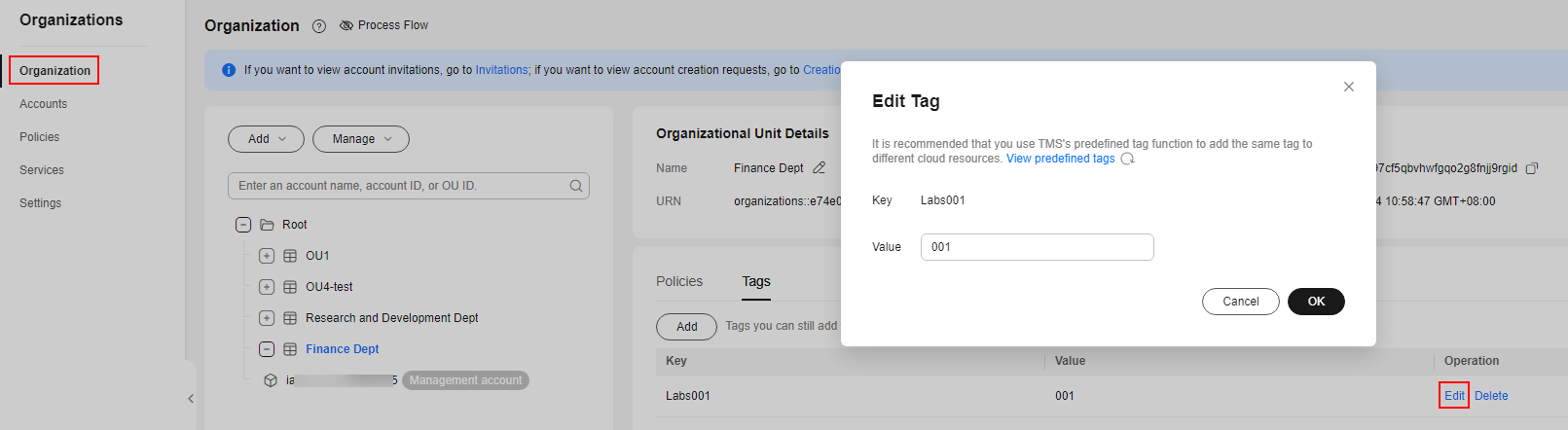This screenshot has height=430, width=1568.
Task: Refresh predefined tags with the circular icon
Action: [1127, 159]
